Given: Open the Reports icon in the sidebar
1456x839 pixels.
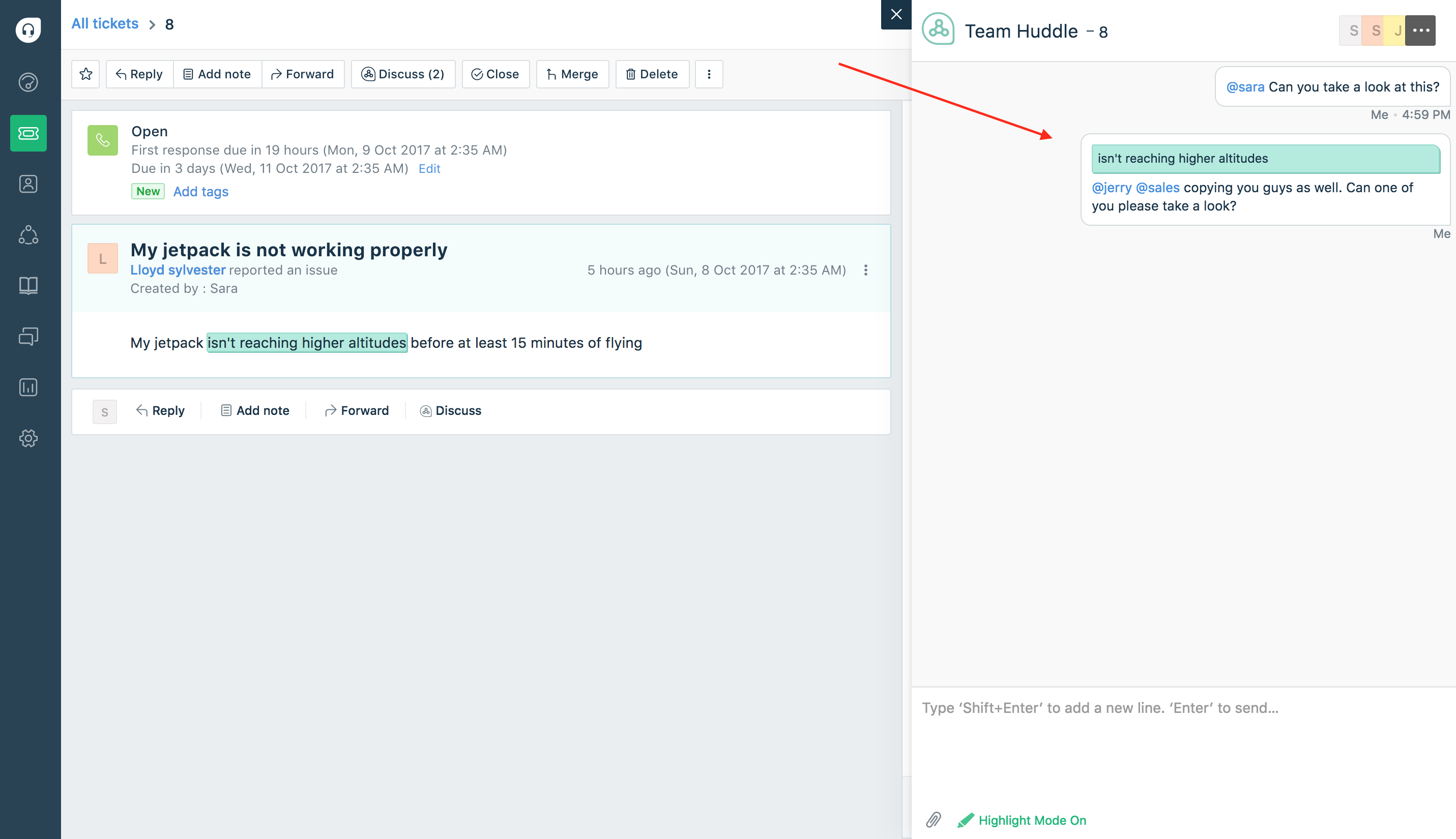Looking at the screenshot, I should coord(28,386).
